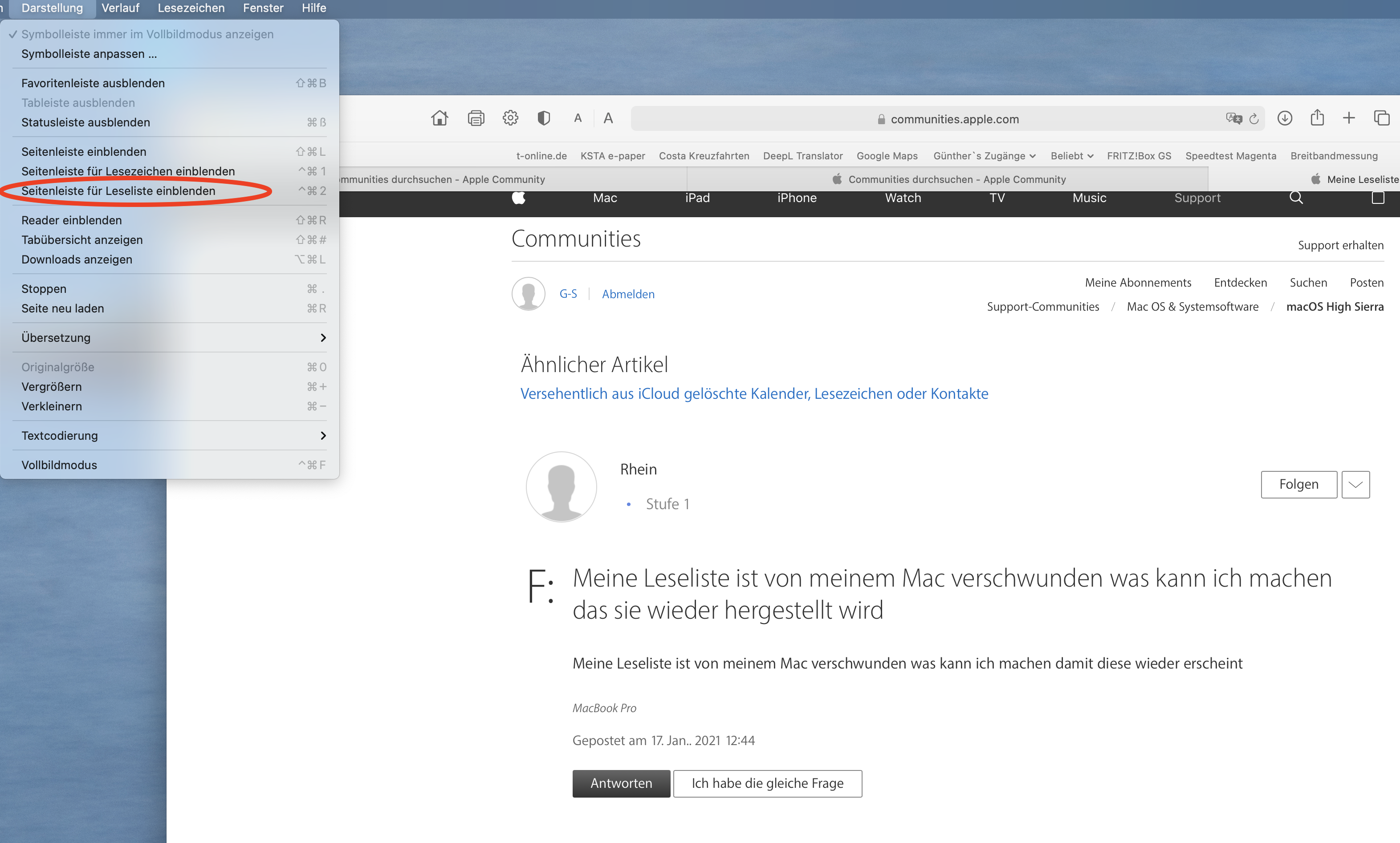Click the search magnifier in Apple navigation
Image resolution: width=1400 pixels, height=843 pixels.
(x=1296, y=198)
